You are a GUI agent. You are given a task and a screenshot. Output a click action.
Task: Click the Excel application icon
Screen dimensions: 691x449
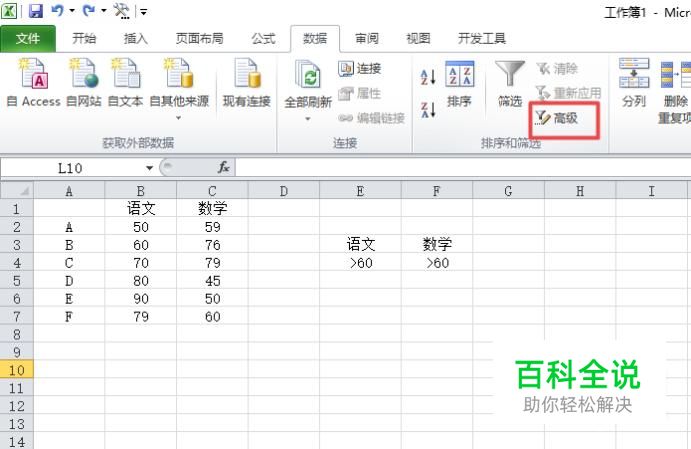[x=9, y=11]
